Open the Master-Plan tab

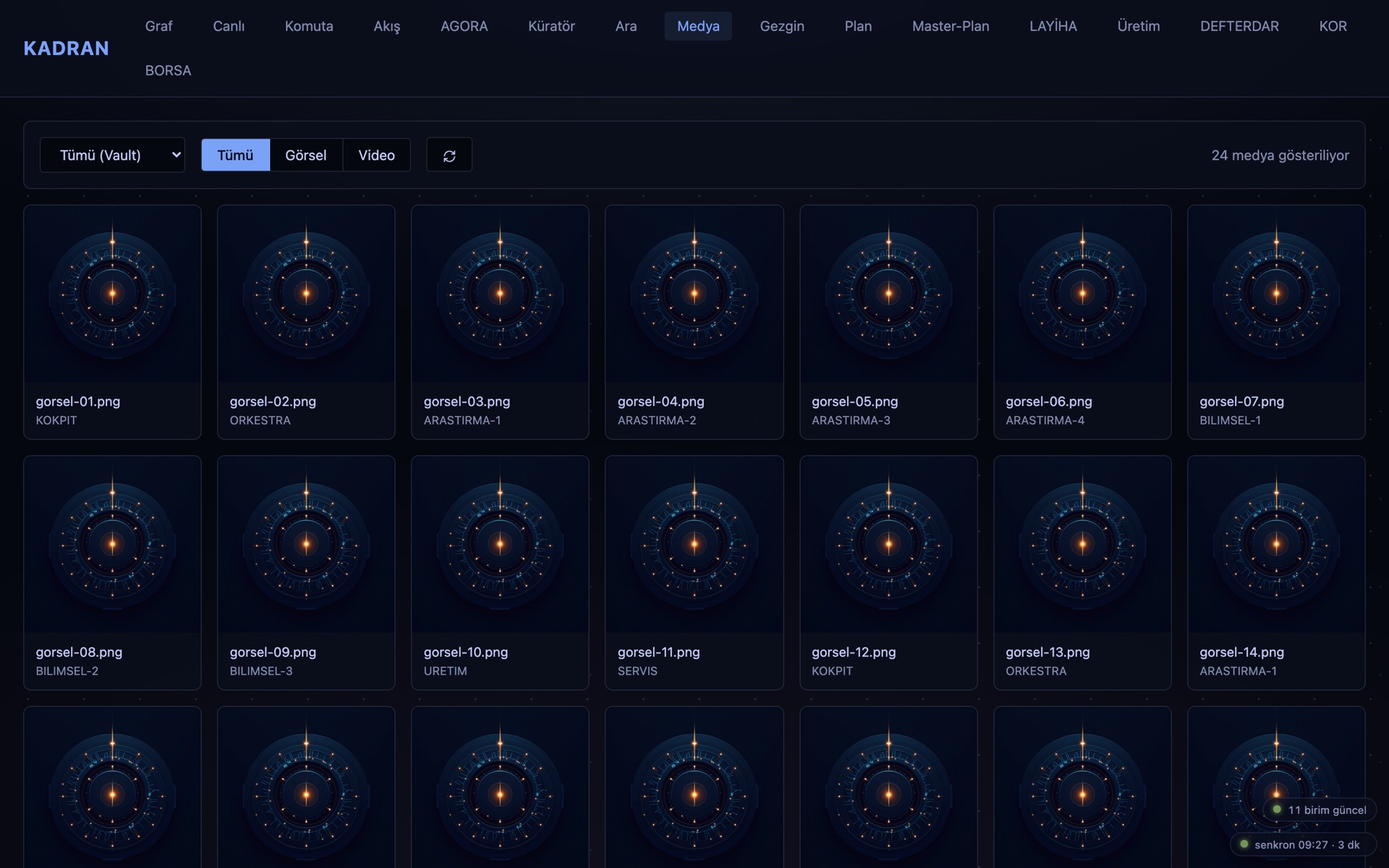click(x=951, y=26)
